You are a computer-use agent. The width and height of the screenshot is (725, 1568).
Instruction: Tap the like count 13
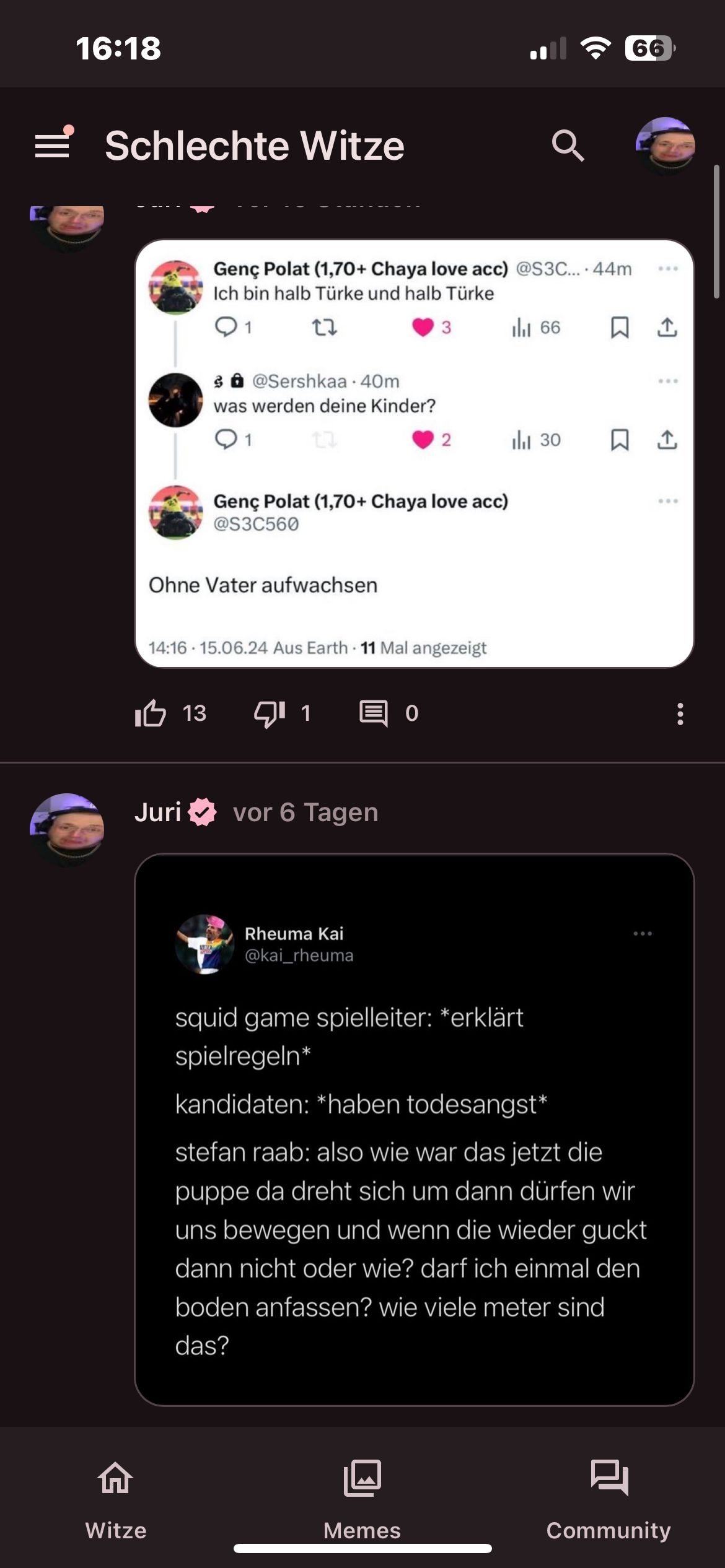(194, 713)
